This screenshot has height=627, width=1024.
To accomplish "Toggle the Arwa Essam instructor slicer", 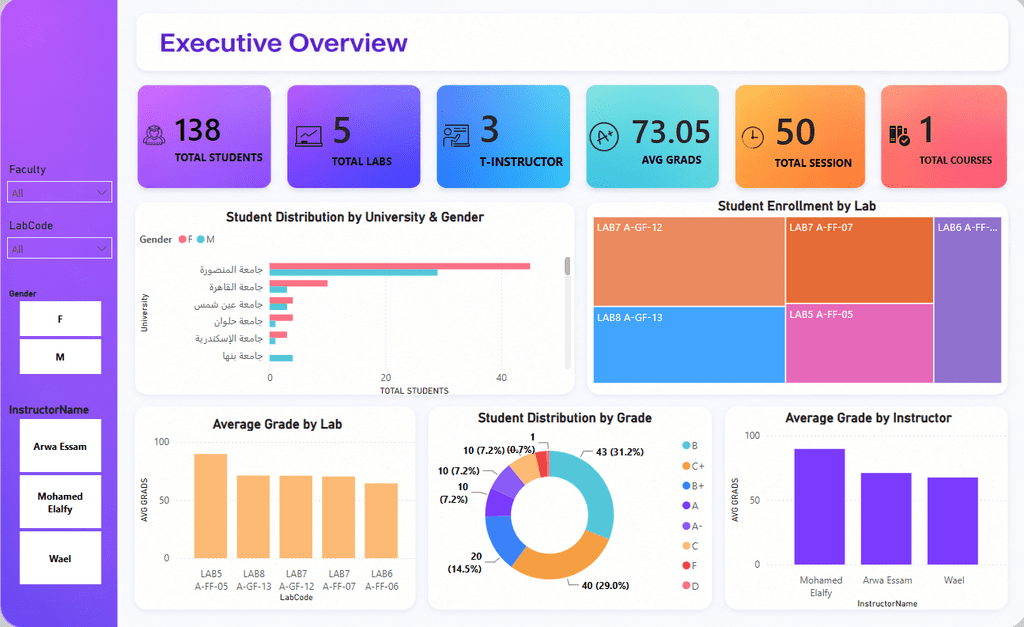I will (x=60, y=446).
